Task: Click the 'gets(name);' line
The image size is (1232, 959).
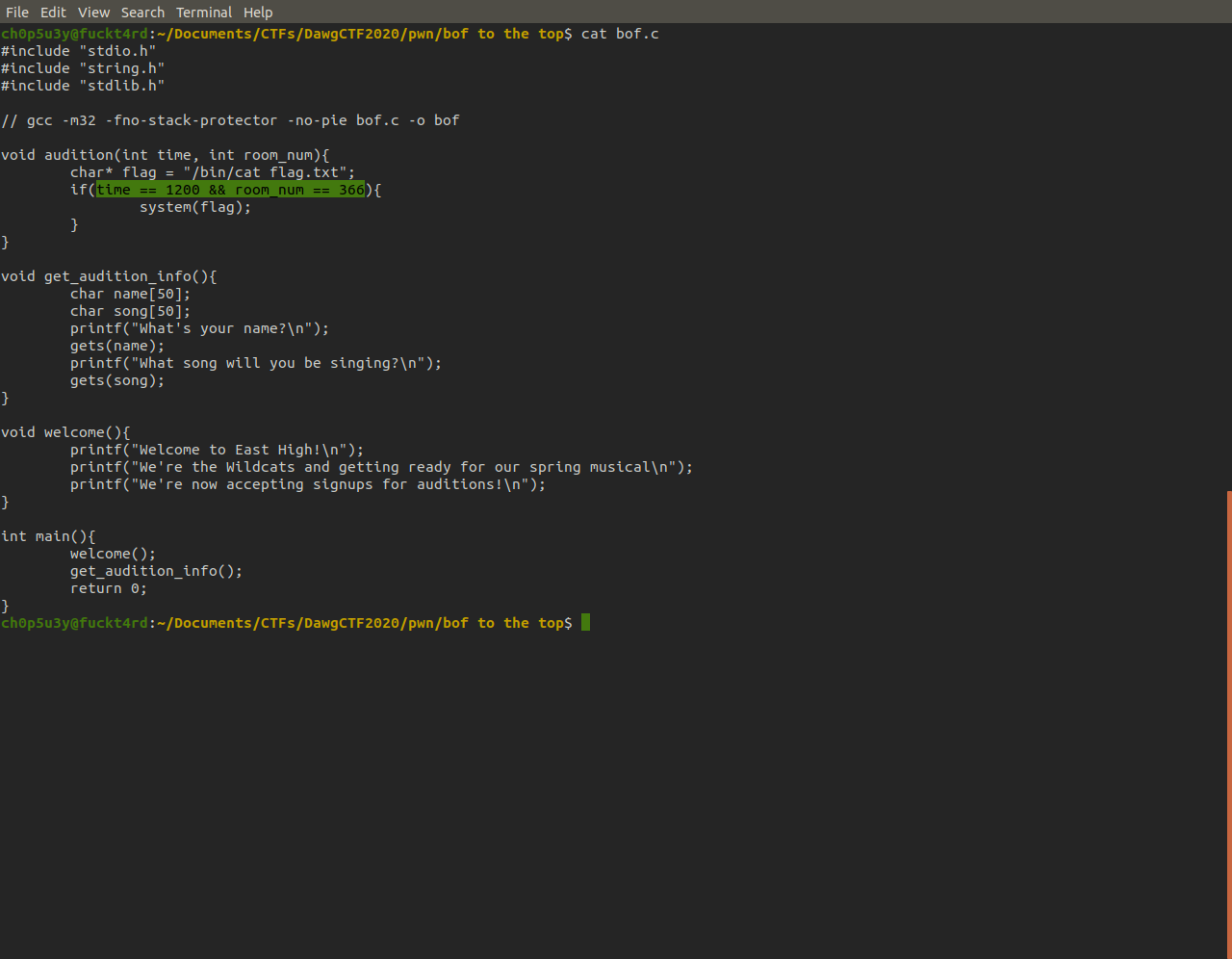Action: [x=117, y=346]
